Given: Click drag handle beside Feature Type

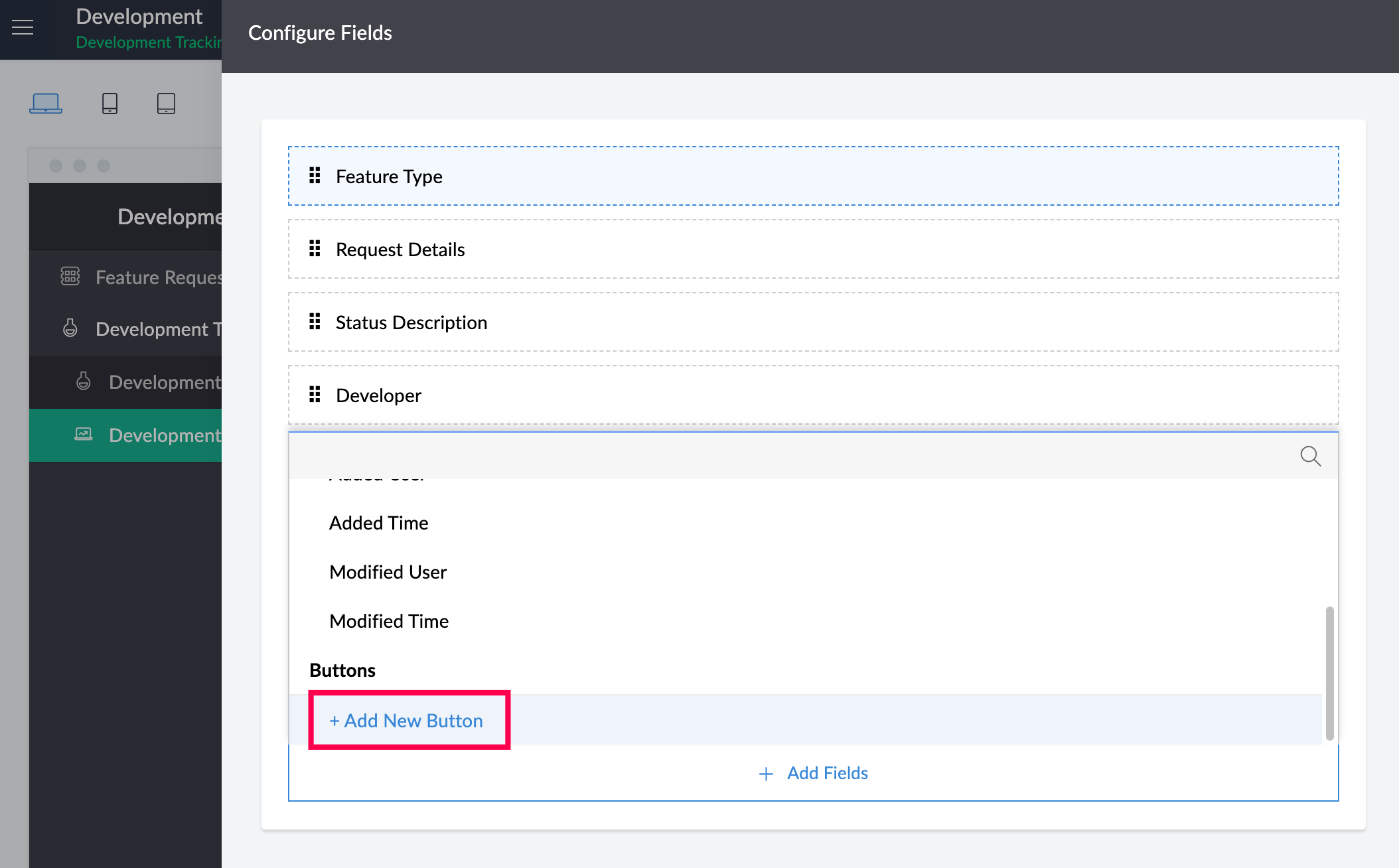Looking at the screenshot, I should point(315,176).
